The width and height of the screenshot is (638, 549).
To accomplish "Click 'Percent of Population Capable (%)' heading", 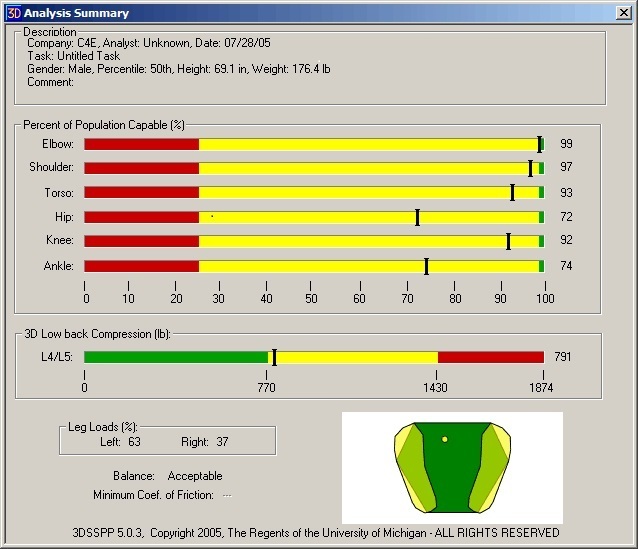I will (104, 125).
